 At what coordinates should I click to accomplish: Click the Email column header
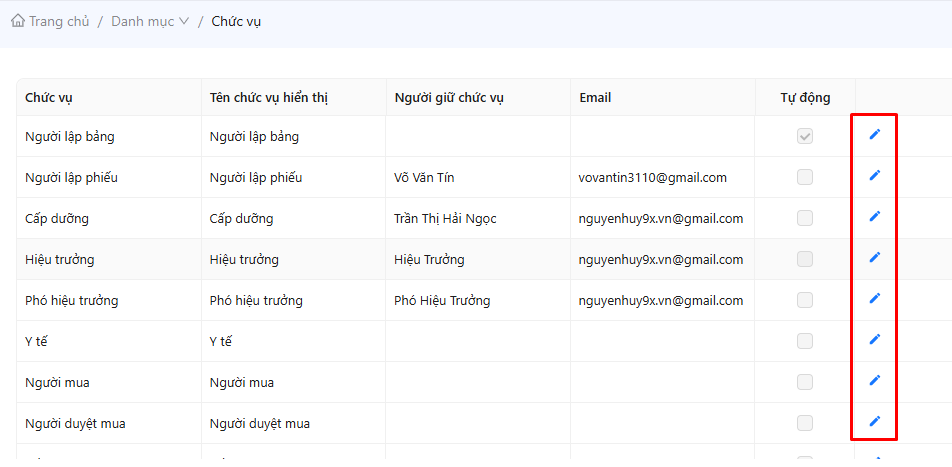click(595, 98)
